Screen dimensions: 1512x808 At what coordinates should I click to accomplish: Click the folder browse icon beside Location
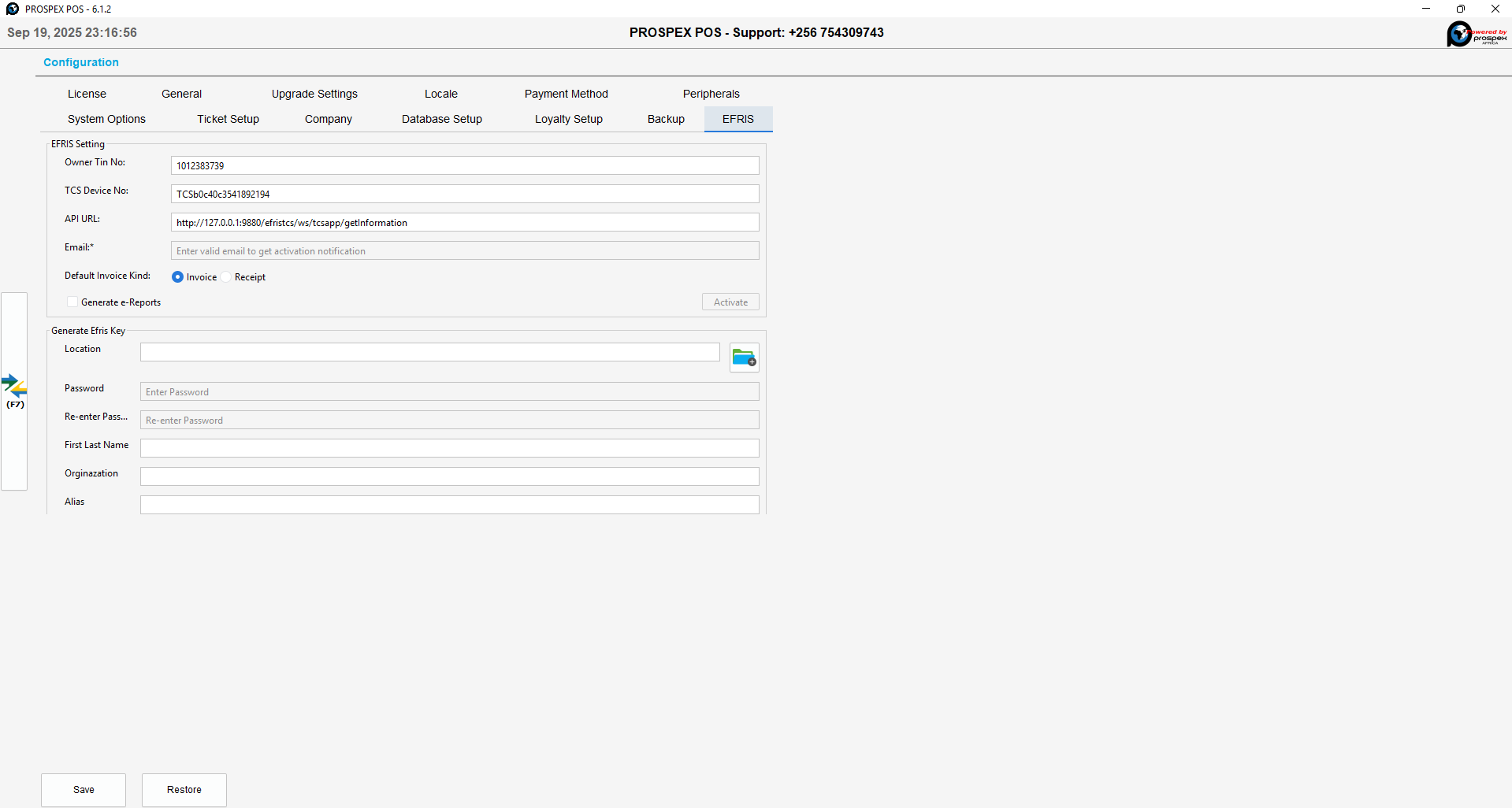pos(745,358)
